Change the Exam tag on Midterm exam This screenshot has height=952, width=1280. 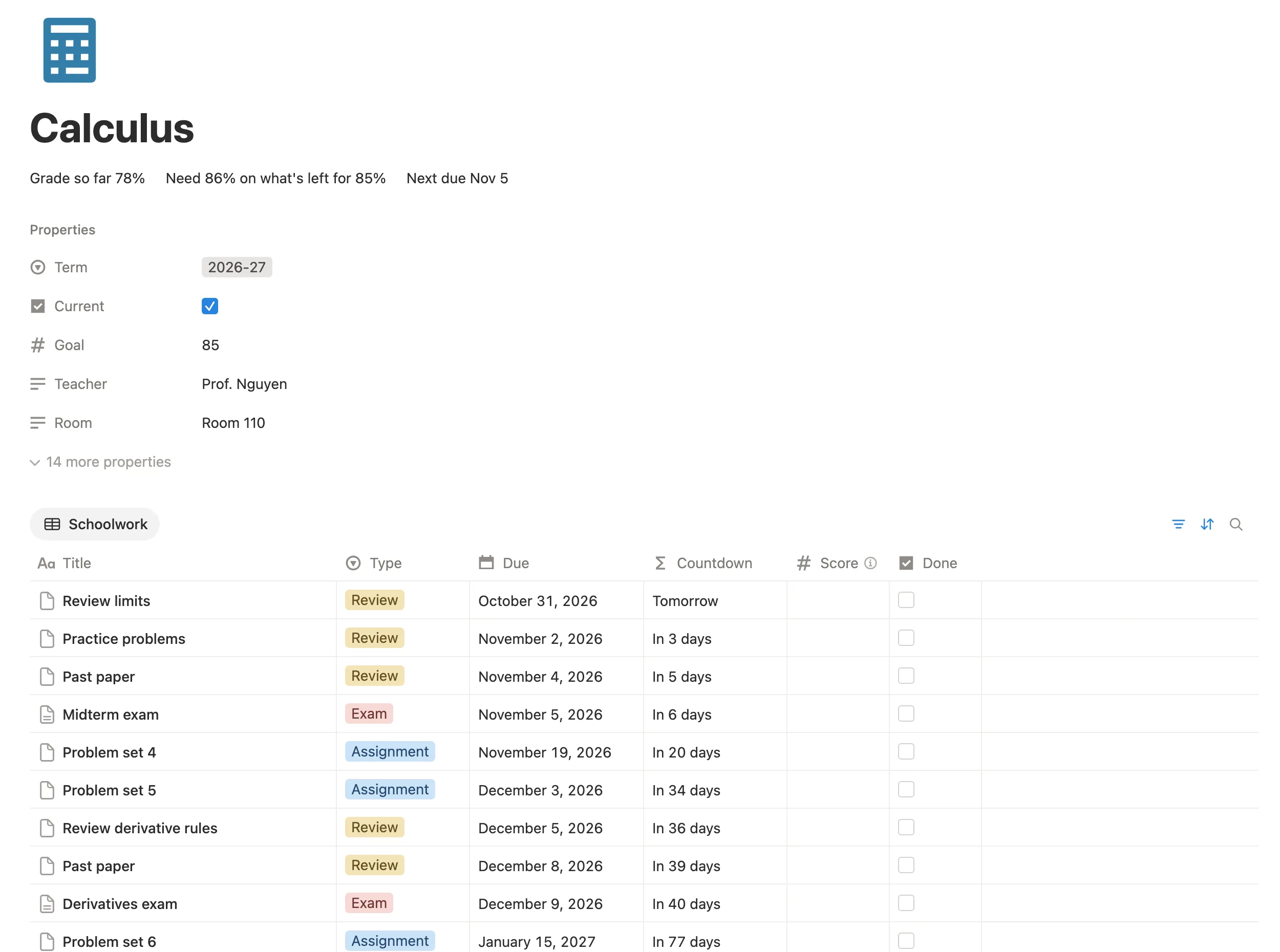pos(369,713)
